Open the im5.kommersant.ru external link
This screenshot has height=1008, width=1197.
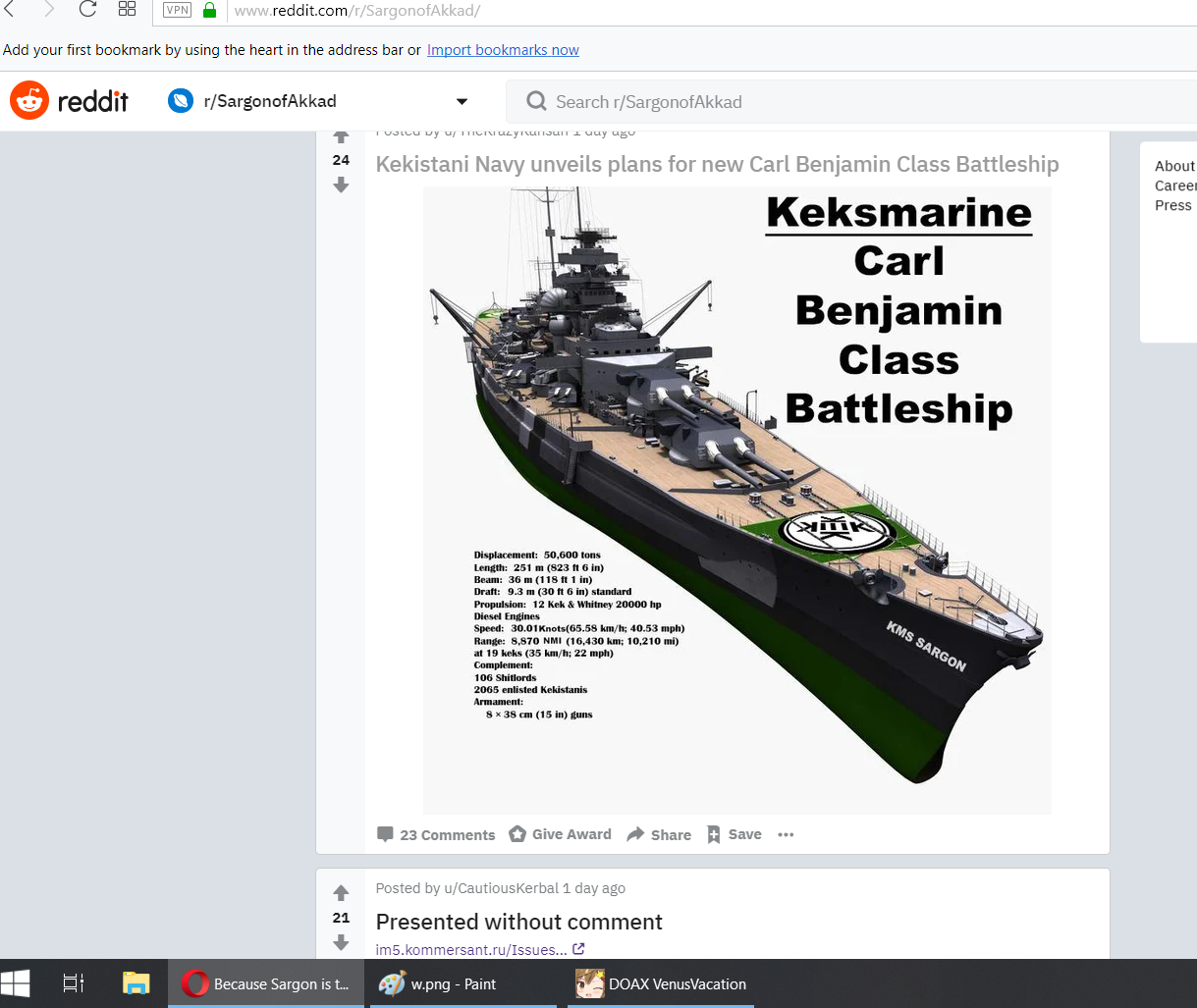click(x=480, y=949)
